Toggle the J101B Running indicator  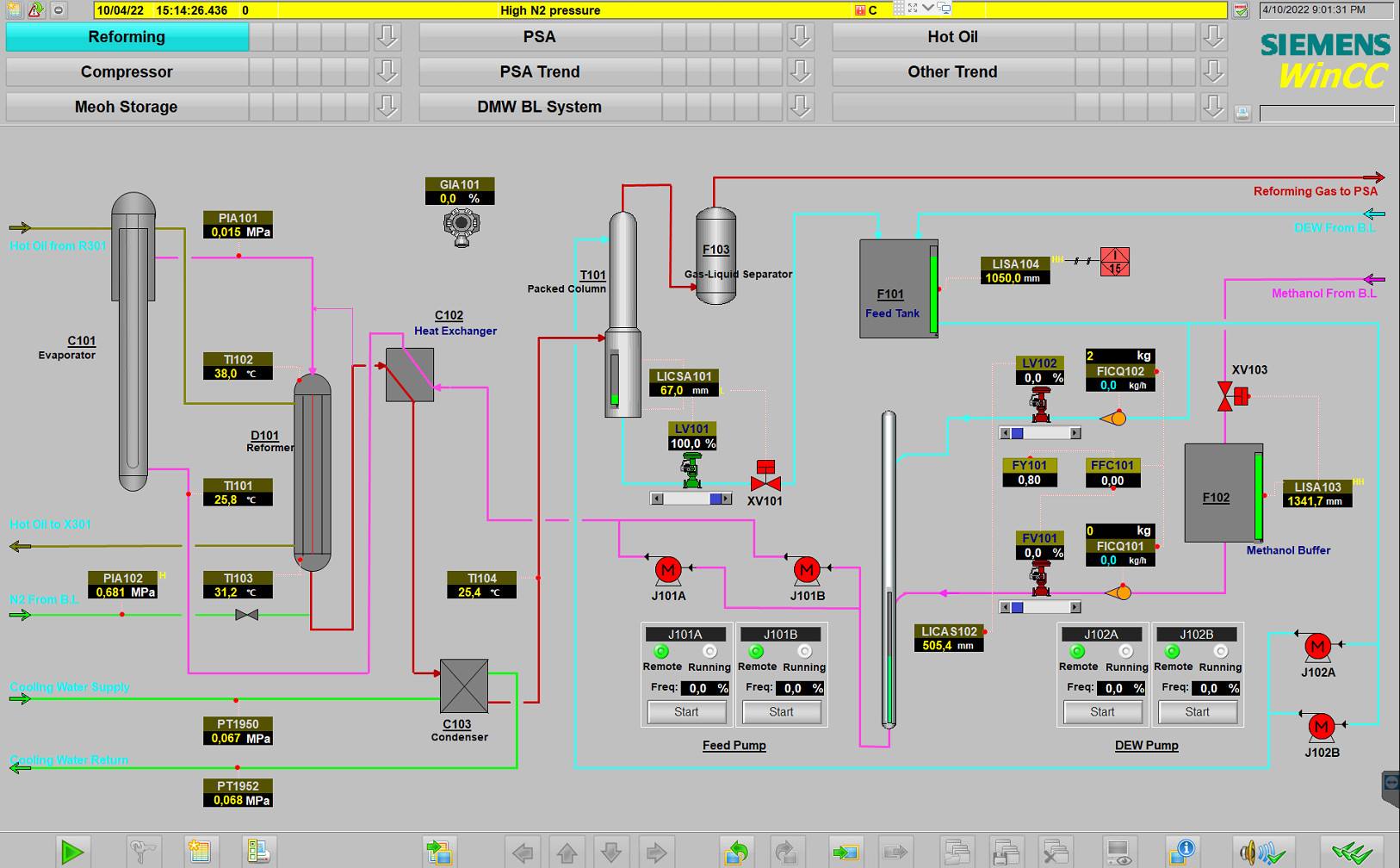pos(804,652)
